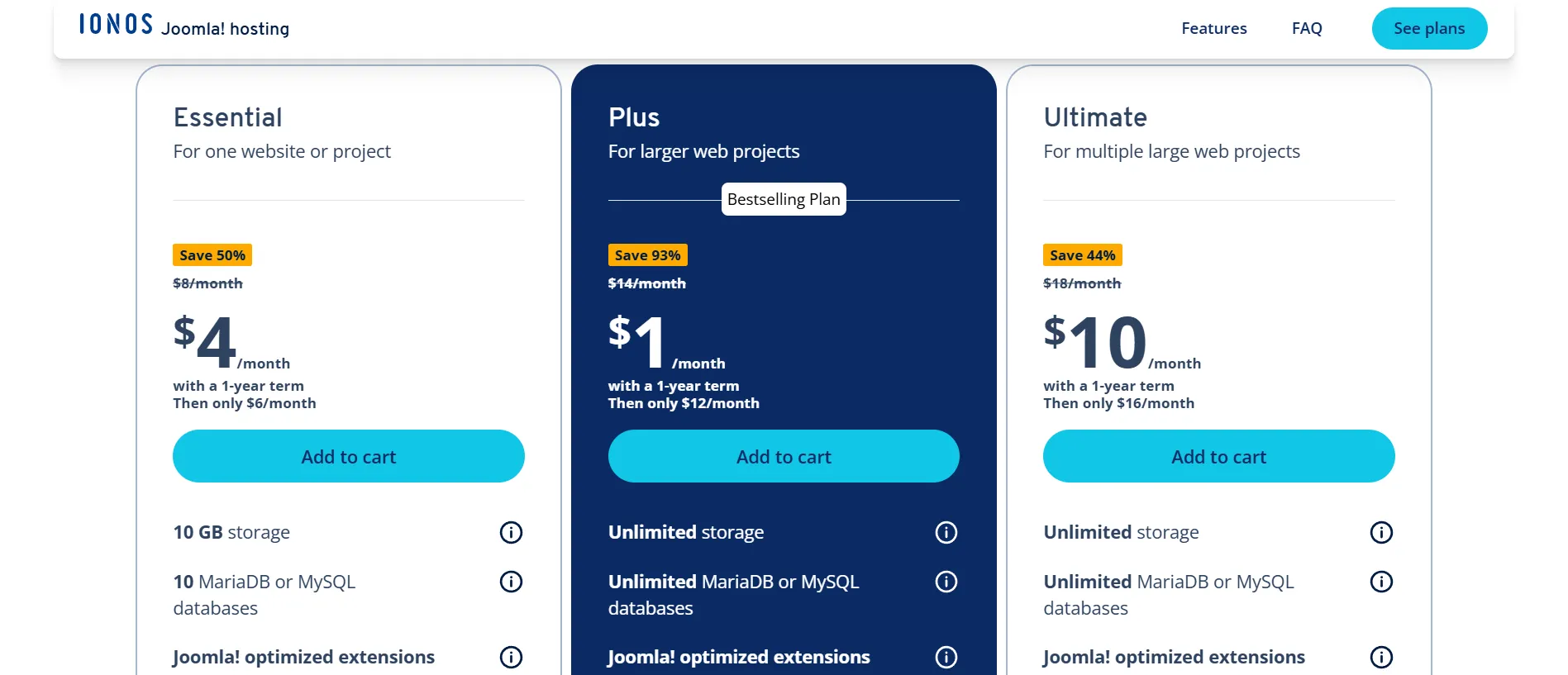Add the Ultimate plan to cart

1218,456
